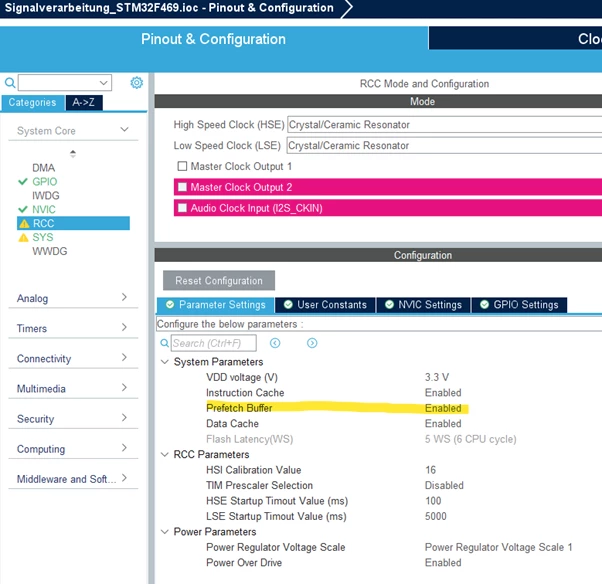Screen dimensions: 602x584
Task: Collapse the System Parameters group
Action: point(165,362)
